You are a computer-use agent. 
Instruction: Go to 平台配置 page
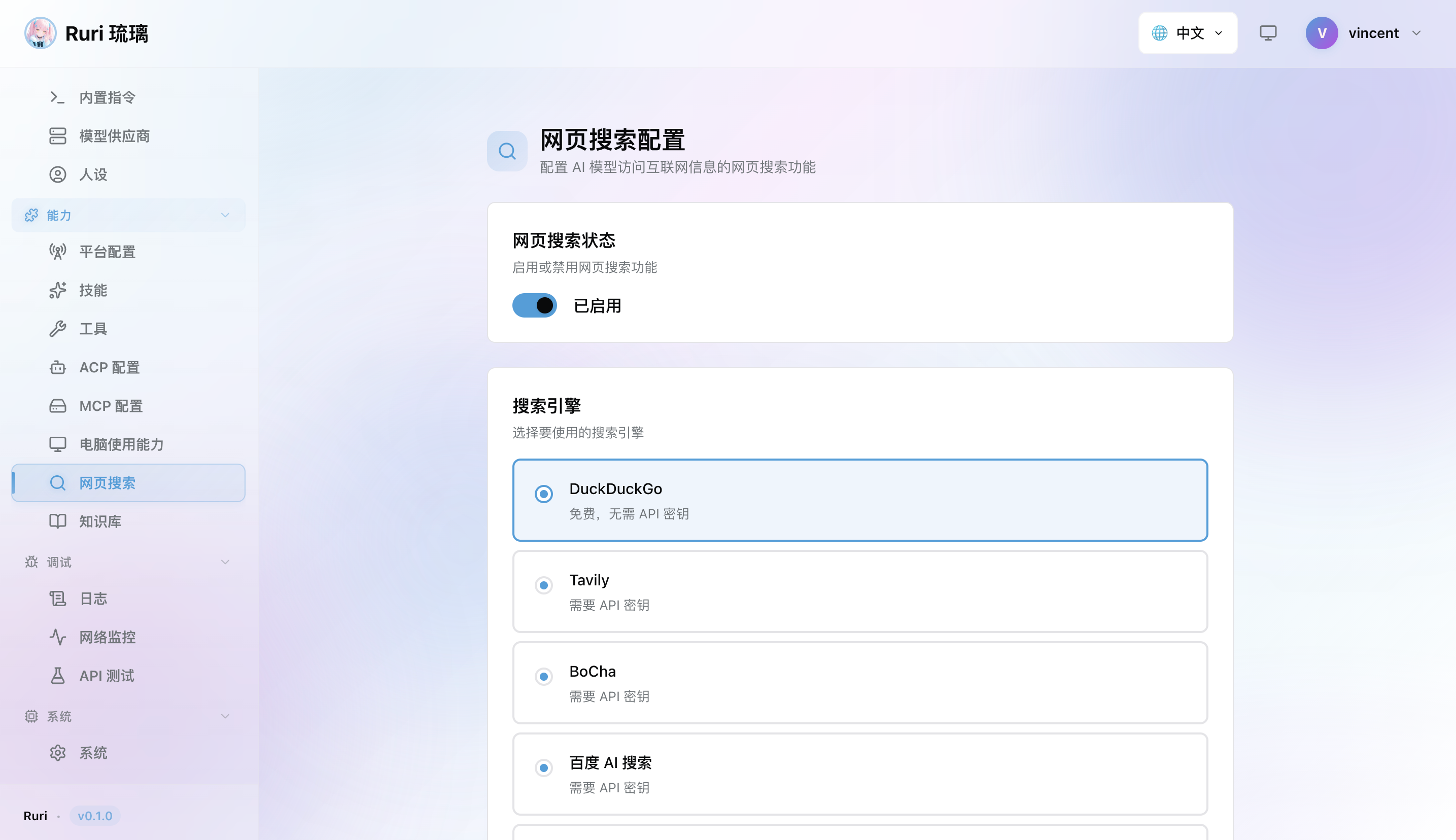pos(128,252)
